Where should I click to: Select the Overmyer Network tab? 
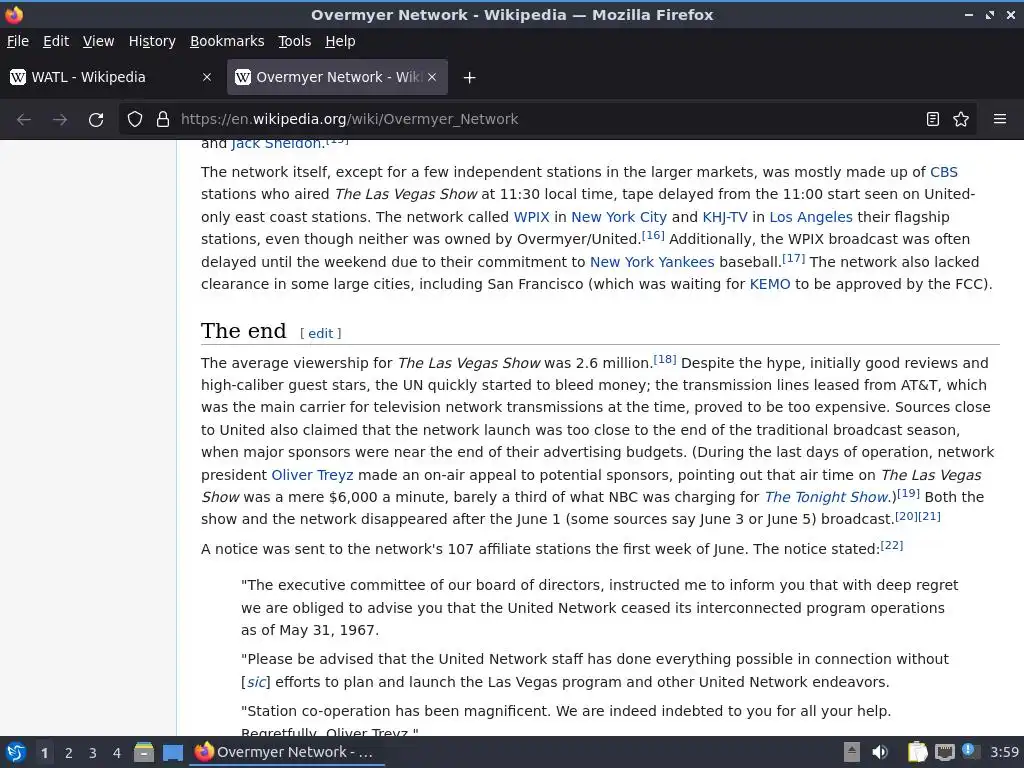point(337,77)
